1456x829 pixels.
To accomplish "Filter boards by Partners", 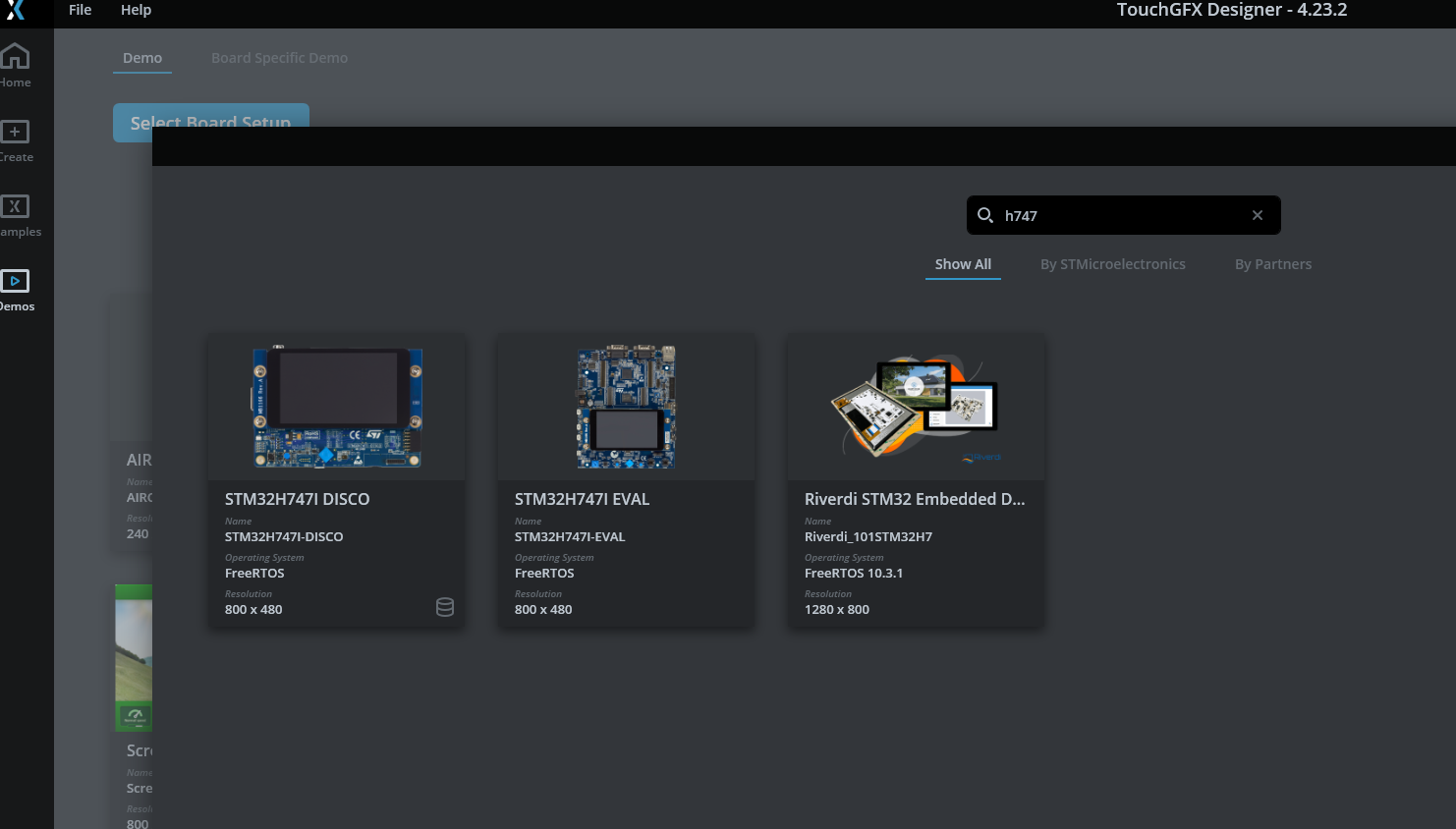I will [x=1272, y=263].
